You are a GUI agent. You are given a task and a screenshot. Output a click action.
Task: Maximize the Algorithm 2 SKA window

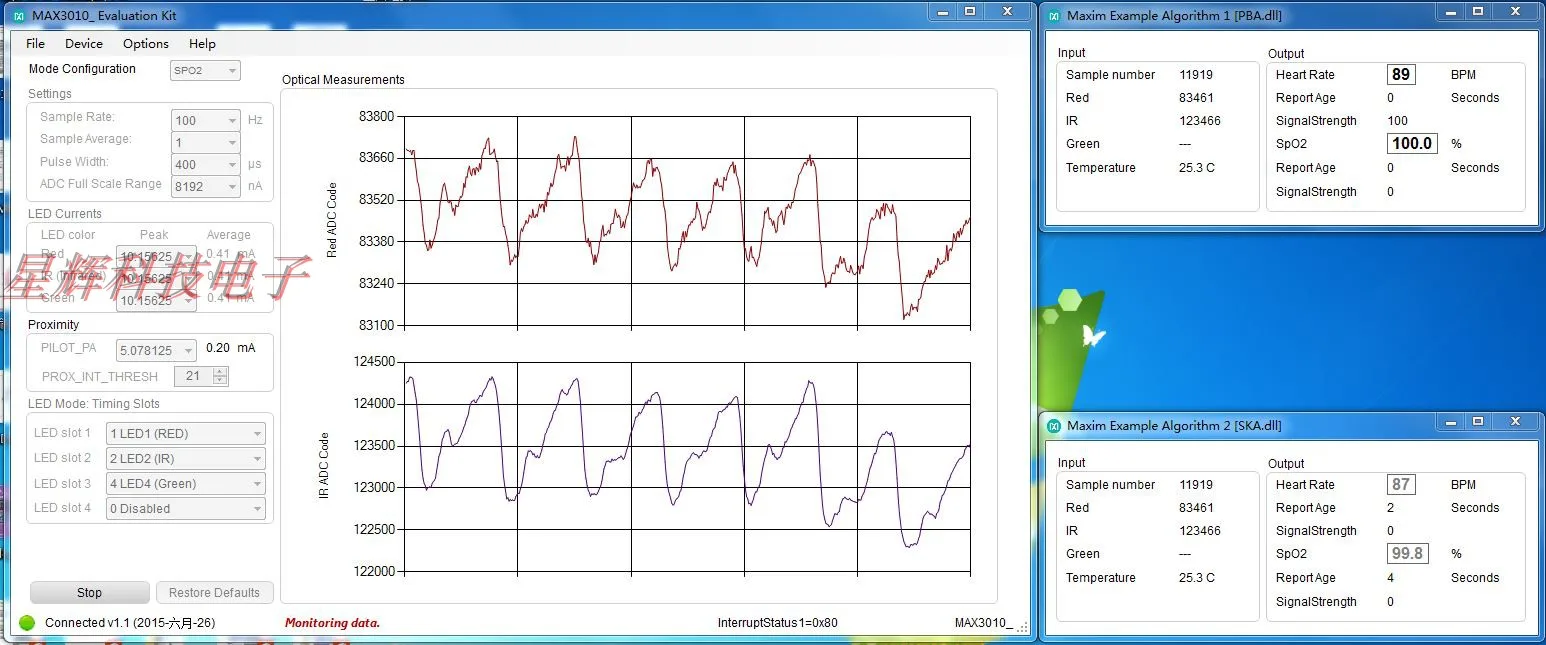[1477, 421]
